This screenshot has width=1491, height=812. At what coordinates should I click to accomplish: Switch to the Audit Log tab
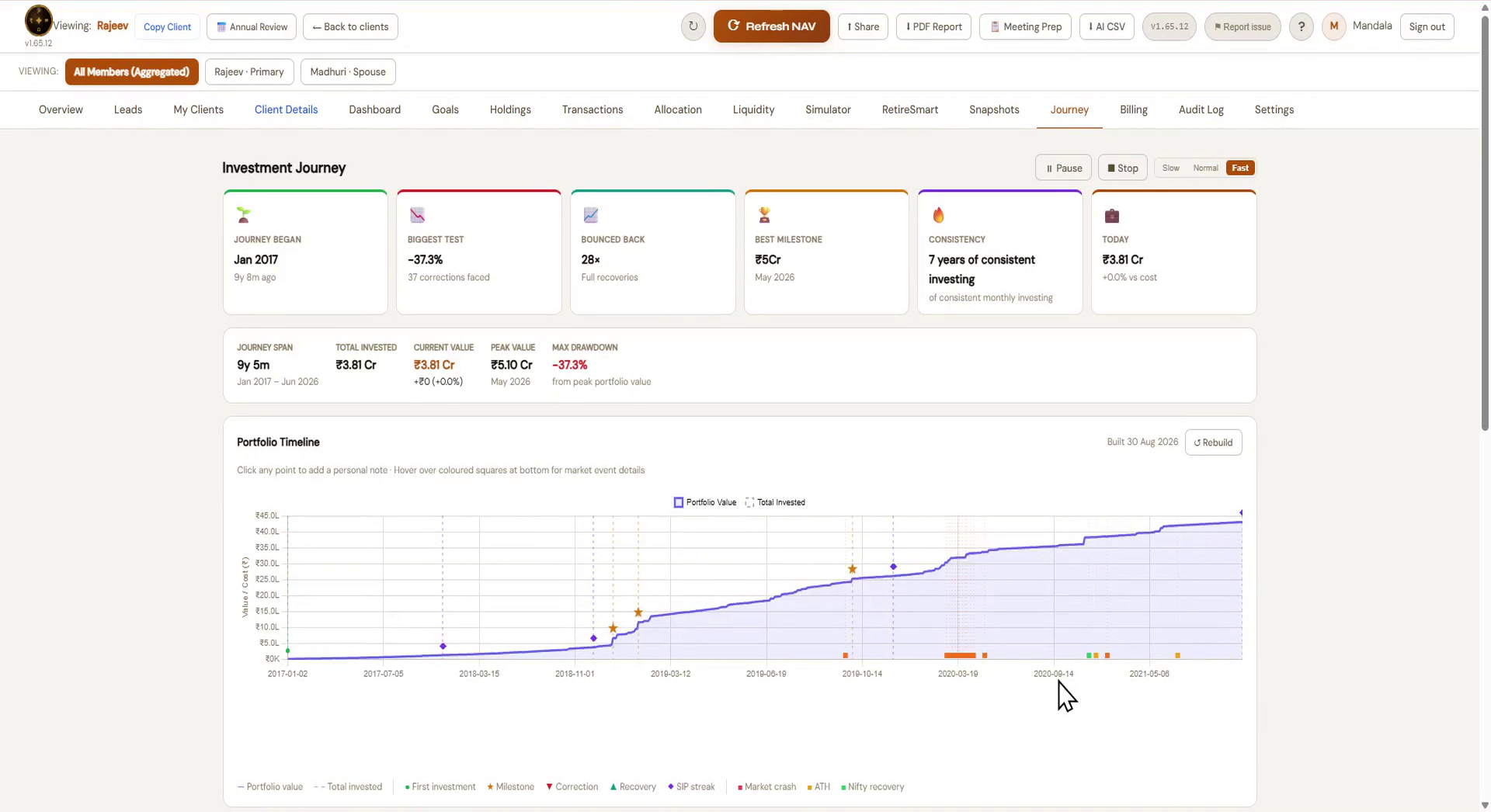pos(1201,109)
